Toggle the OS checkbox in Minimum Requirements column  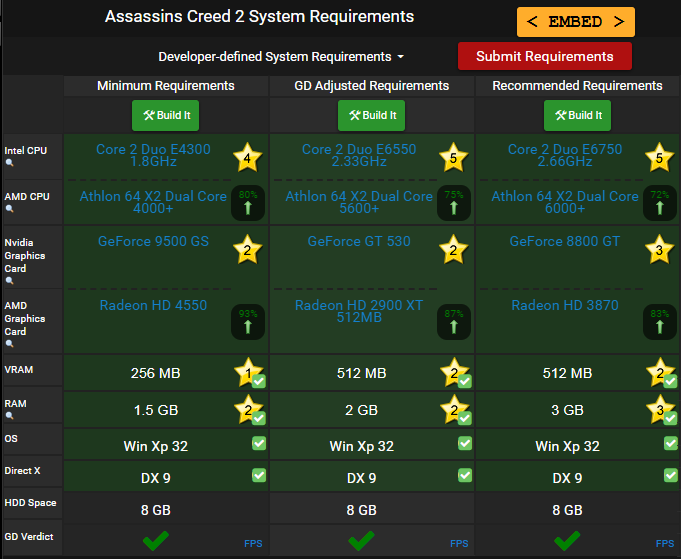coord(259,443)
